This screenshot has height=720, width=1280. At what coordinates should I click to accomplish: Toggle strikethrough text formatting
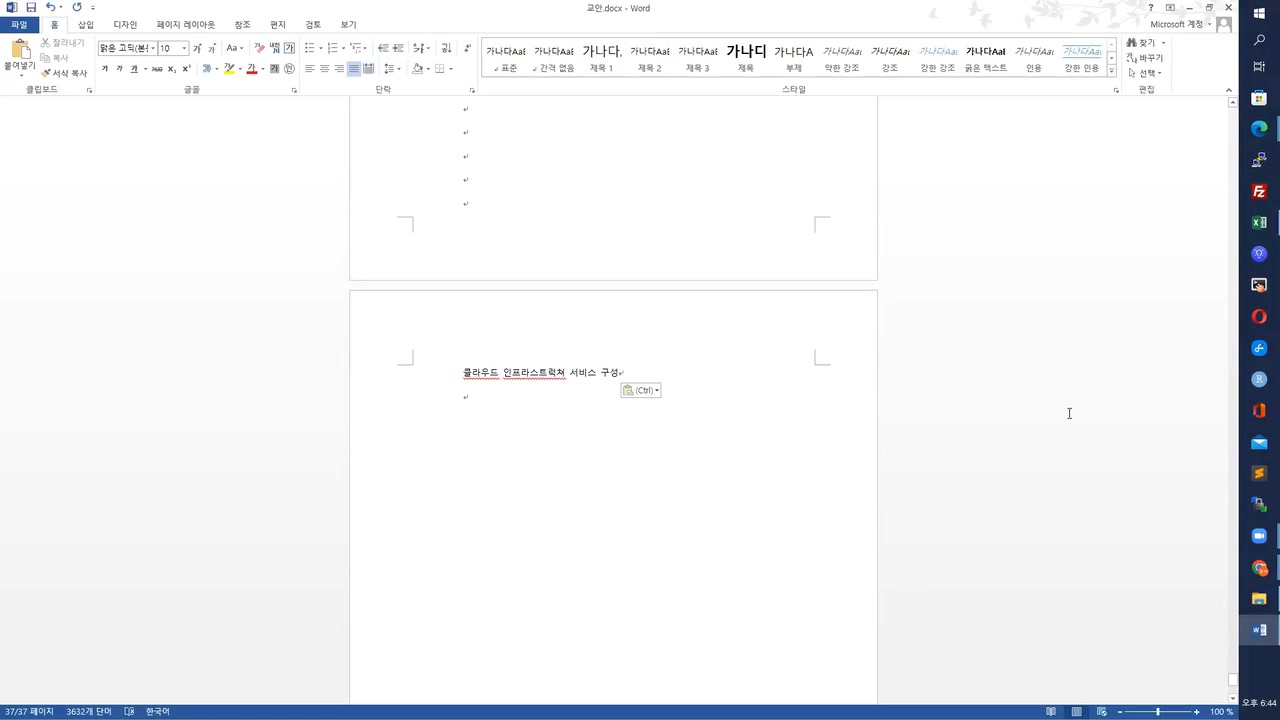coord(157,69)
